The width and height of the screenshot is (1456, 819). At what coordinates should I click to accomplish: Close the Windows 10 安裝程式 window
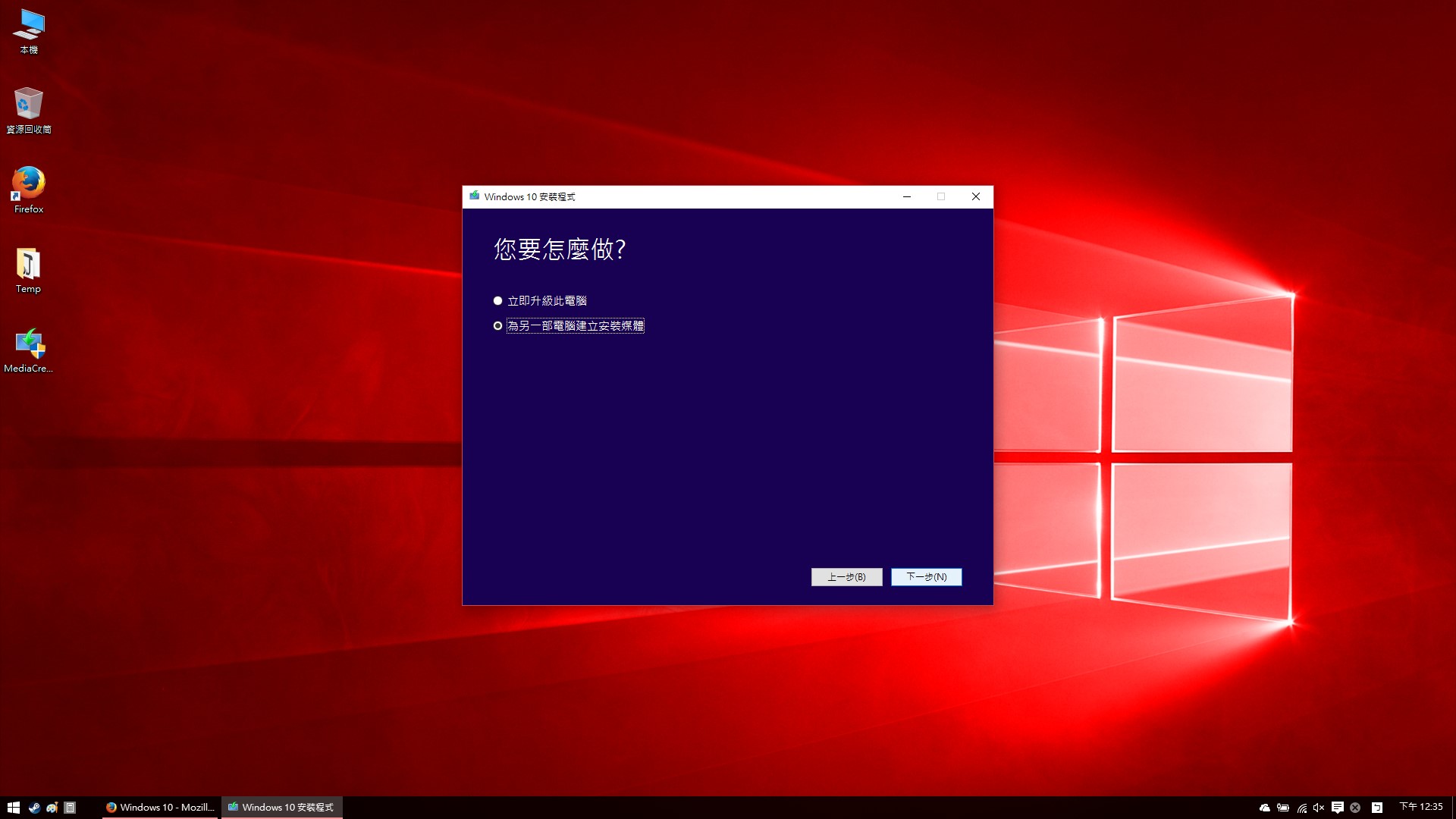tap(976, 196)
